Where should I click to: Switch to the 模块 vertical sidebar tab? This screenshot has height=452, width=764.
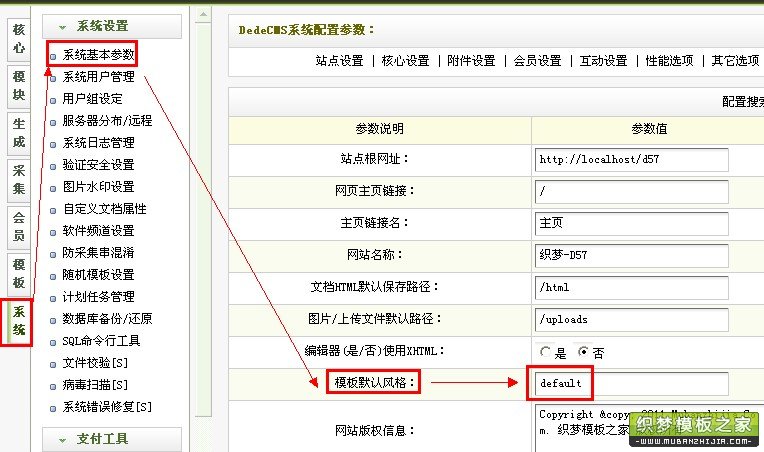point(19,86)
